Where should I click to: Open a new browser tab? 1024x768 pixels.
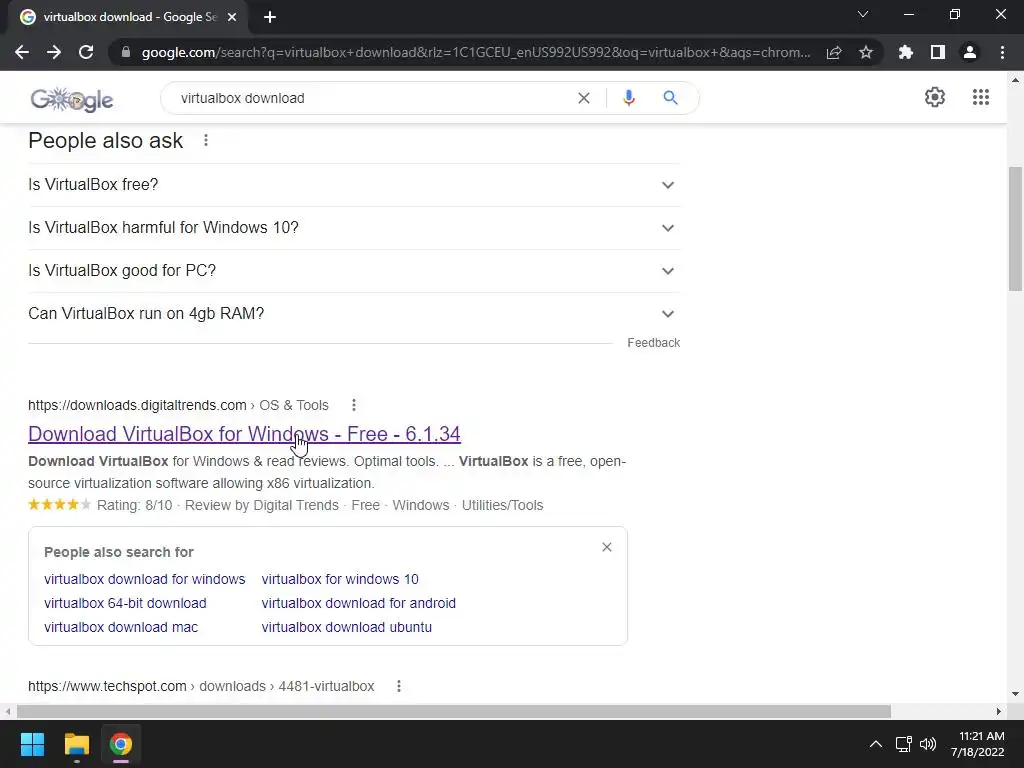[270, 17]
